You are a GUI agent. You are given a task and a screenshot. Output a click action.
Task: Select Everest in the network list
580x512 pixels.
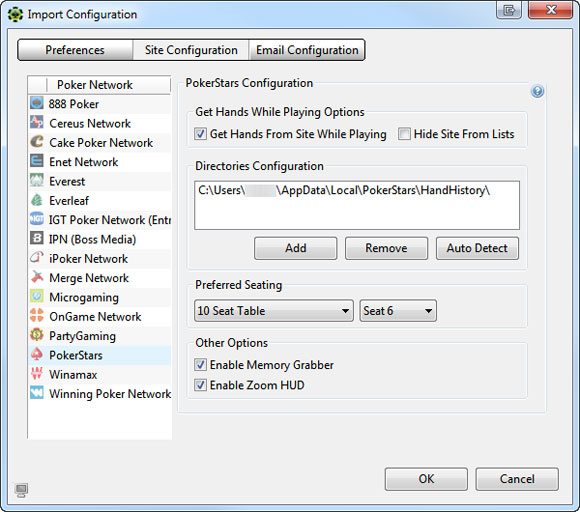click(100, 181)
